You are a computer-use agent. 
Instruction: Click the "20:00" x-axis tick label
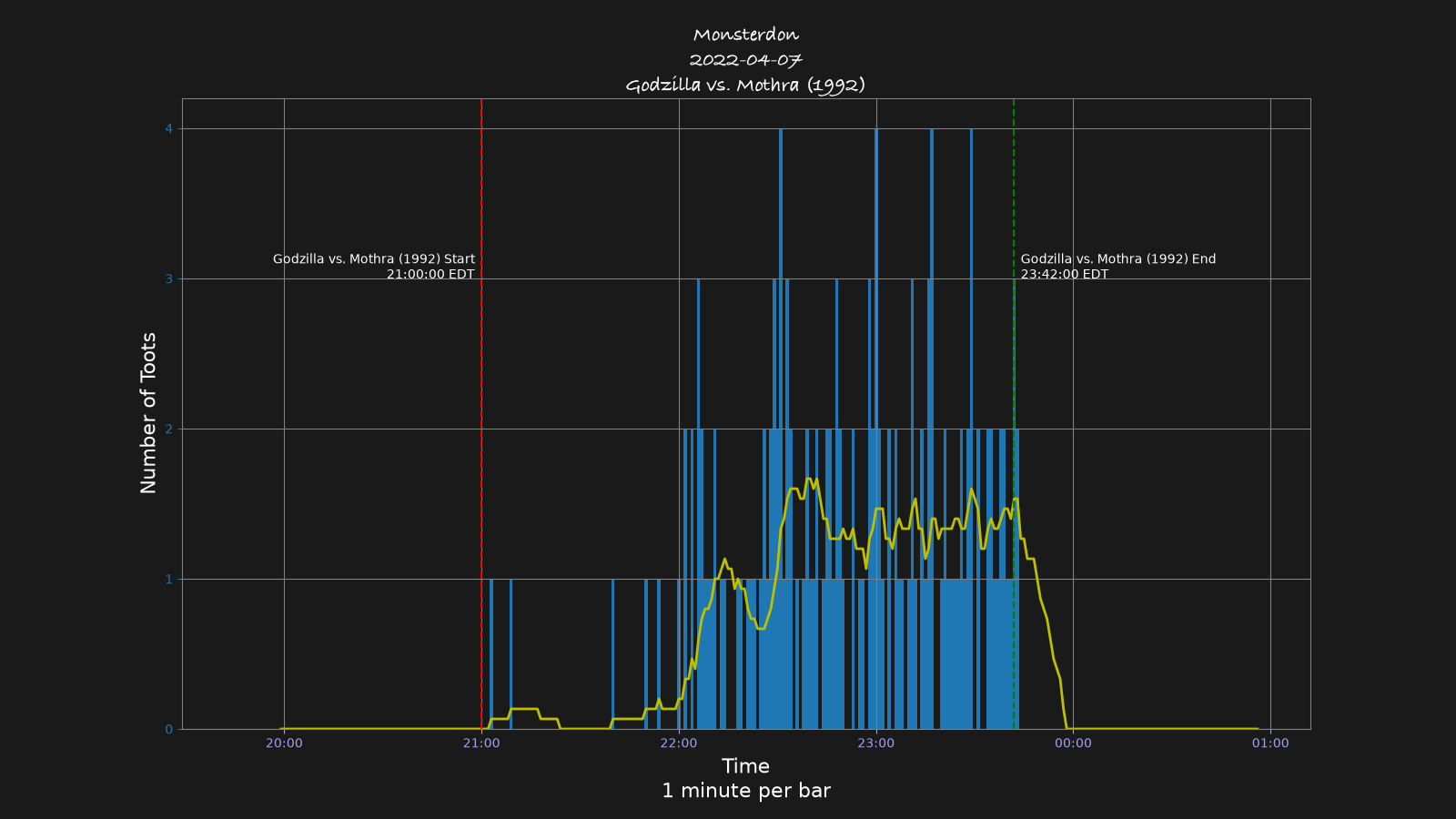284,743
